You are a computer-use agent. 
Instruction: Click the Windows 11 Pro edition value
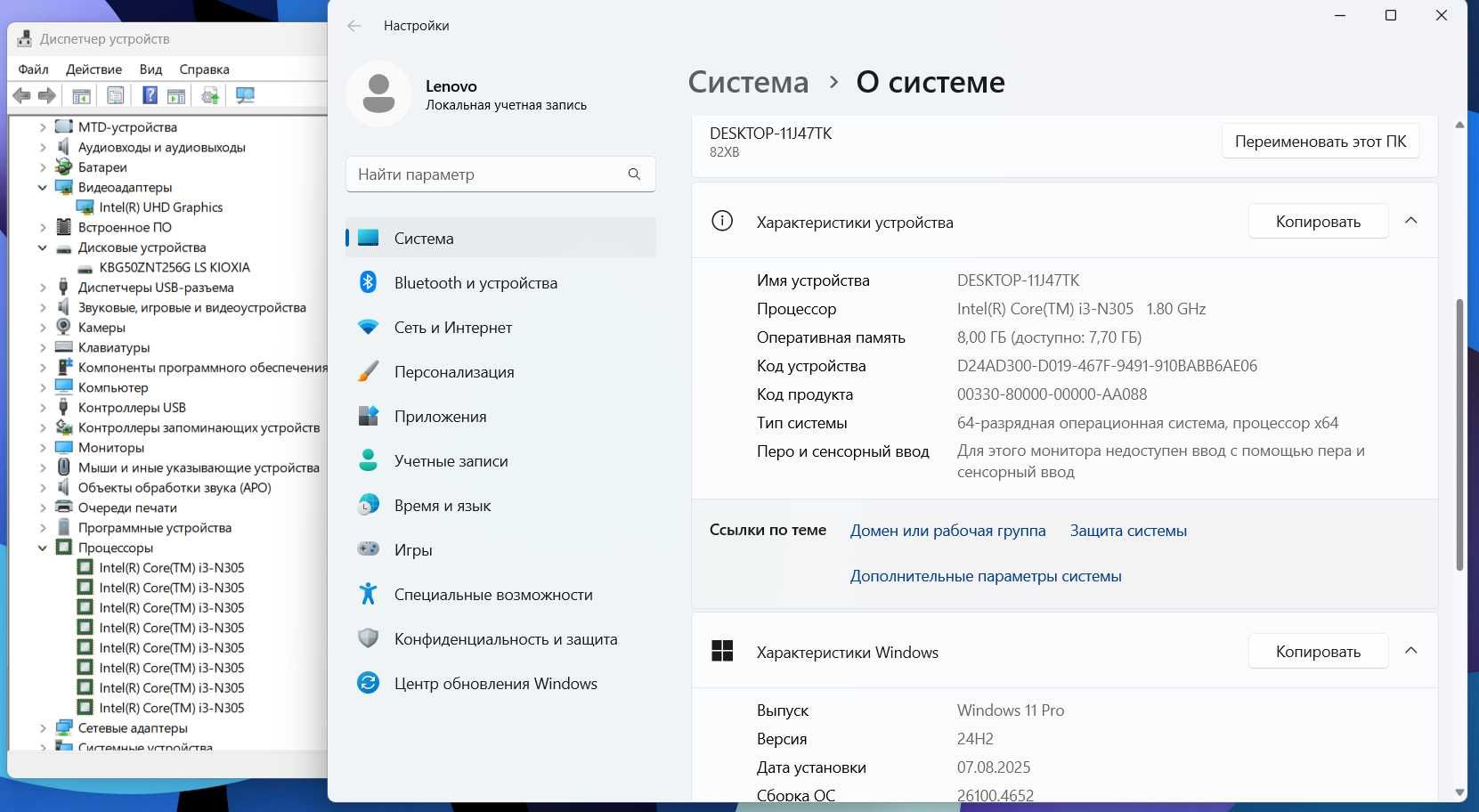[x=1011, y=710]
